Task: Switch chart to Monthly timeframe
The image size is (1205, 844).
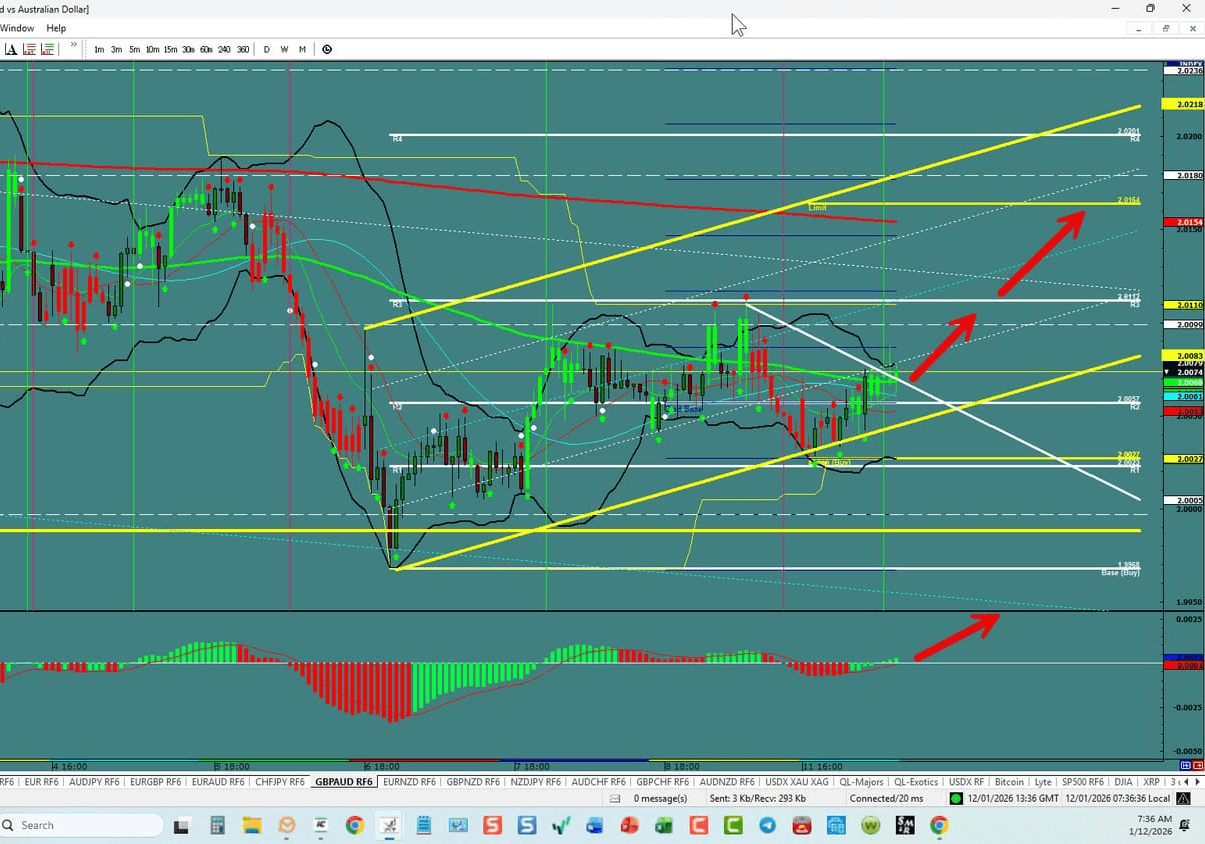Action: click(x=302, y=48)
